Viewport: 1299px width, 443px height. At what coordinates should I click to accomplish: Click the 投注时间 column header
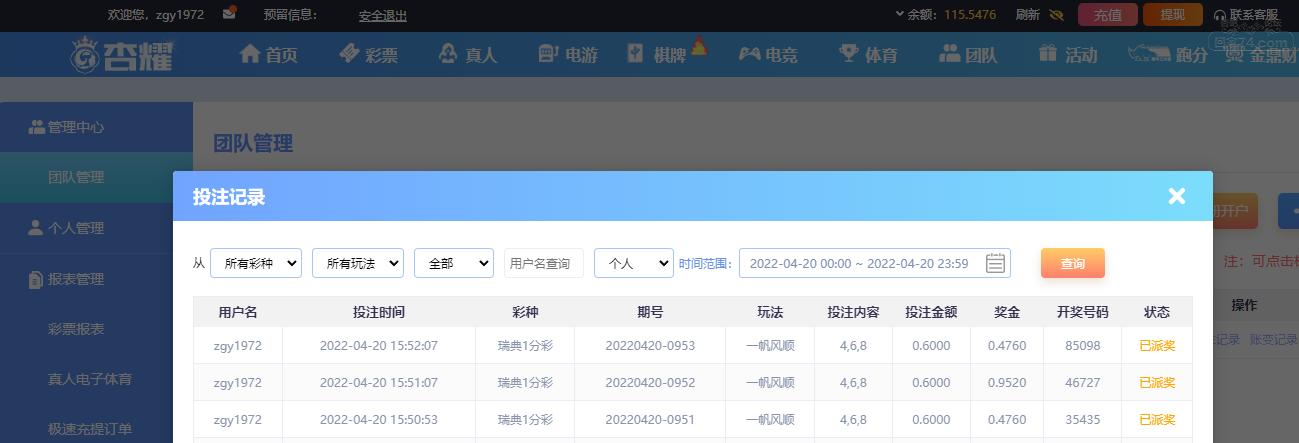tap(379, 312)
